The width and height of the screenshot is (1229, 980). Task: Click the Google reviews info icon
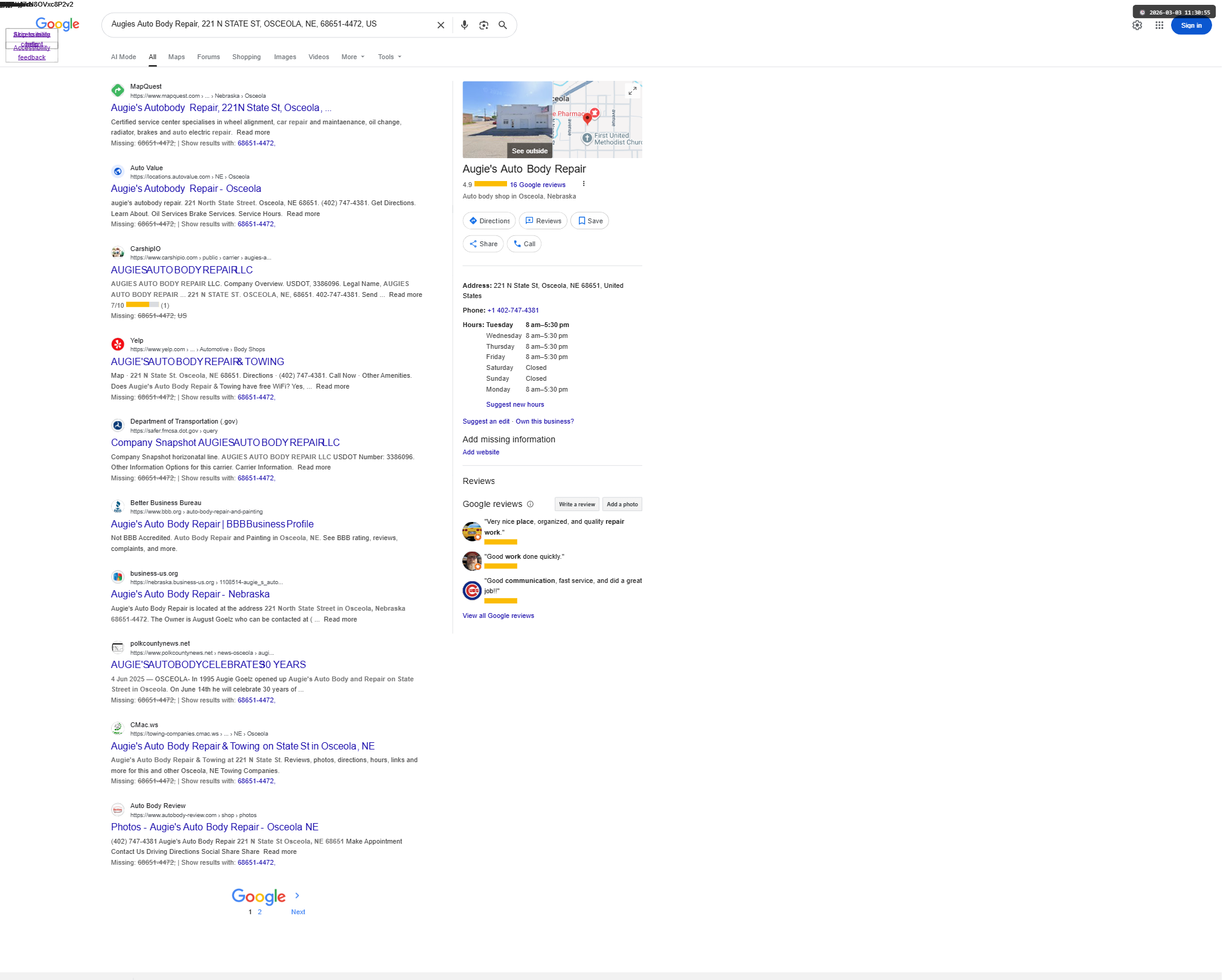pyautogui.click(x=530, y=504)
